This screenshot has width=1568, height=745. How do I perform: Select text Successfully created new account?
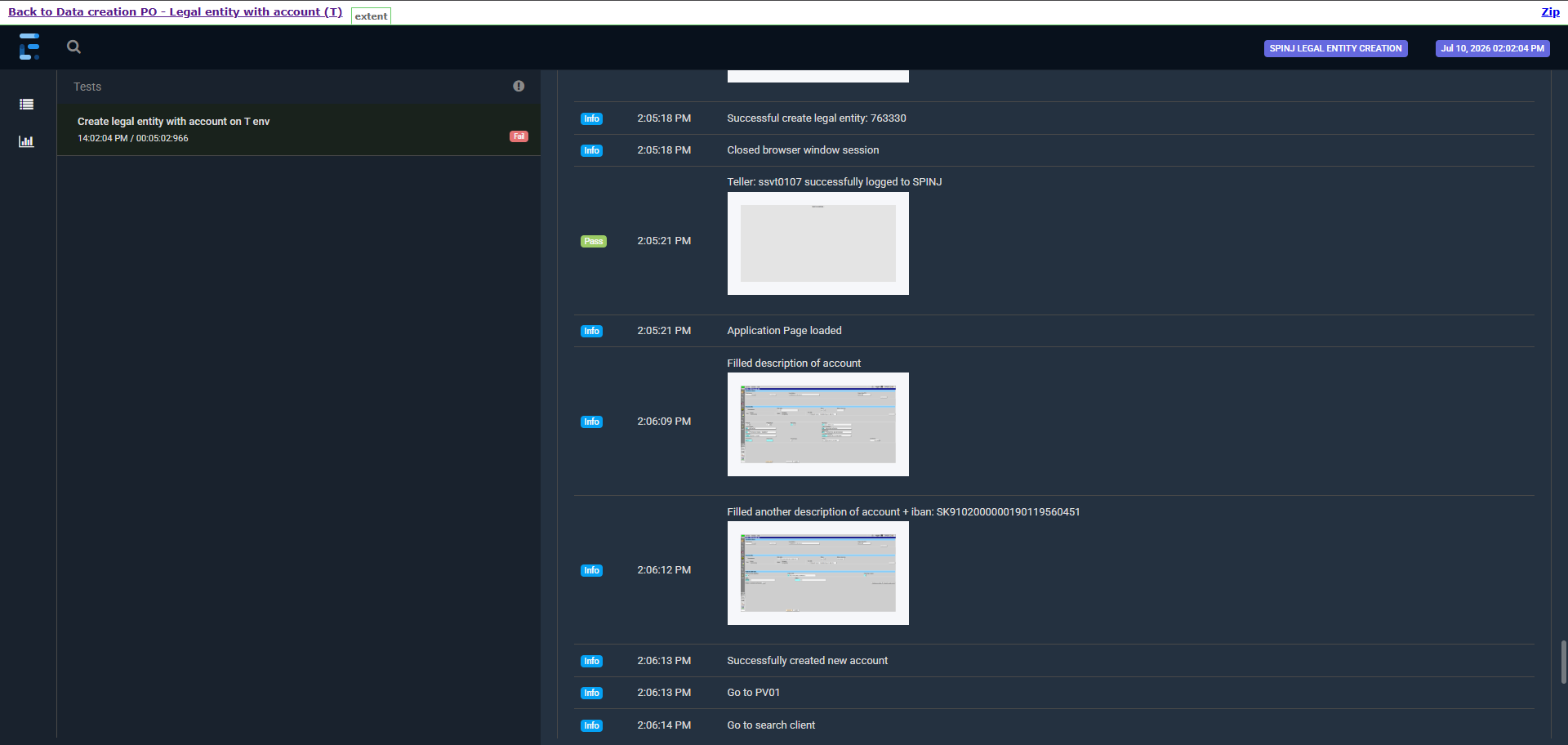pyautogui.click(x=807, y=661)
